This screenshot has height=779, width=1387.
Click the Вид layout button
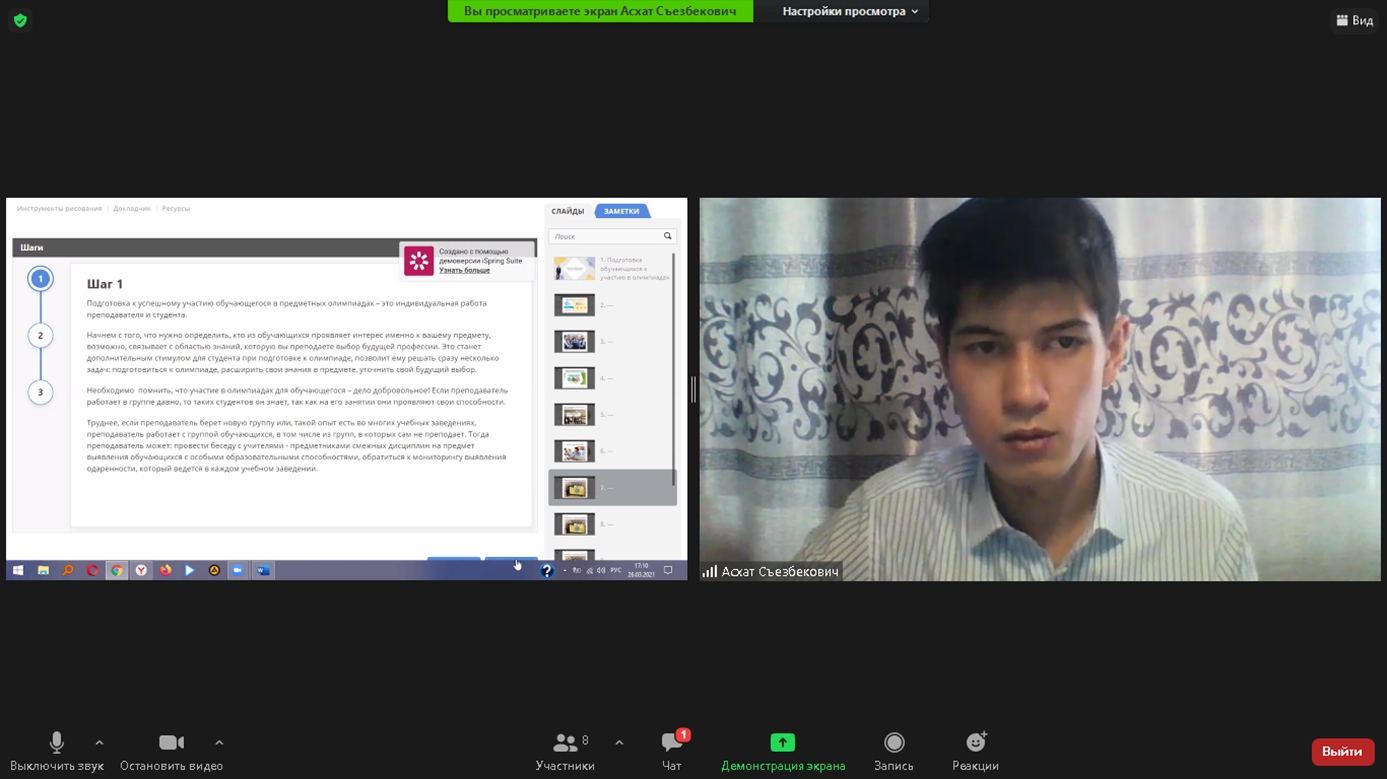pos(1354,20)
